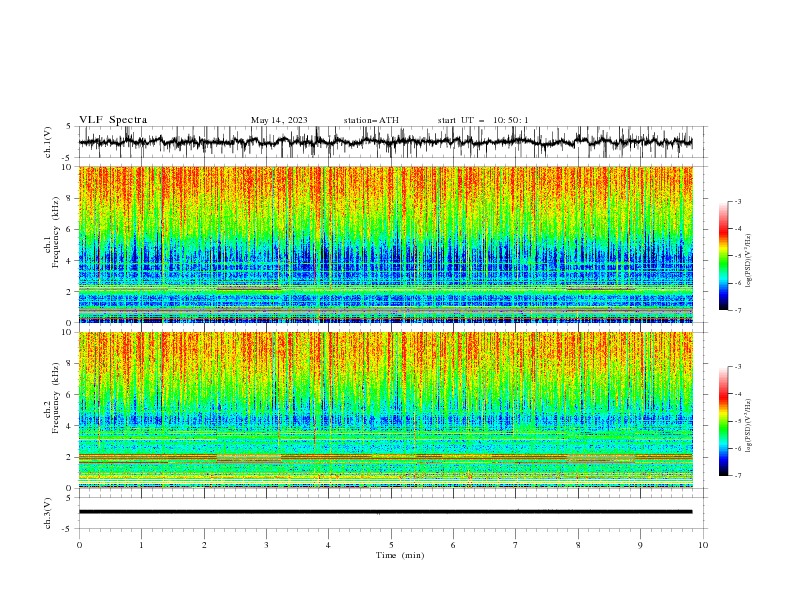792x612 pixels.
Task: Click the ch.1 PSD color bar
Action: tap(724, 256)
